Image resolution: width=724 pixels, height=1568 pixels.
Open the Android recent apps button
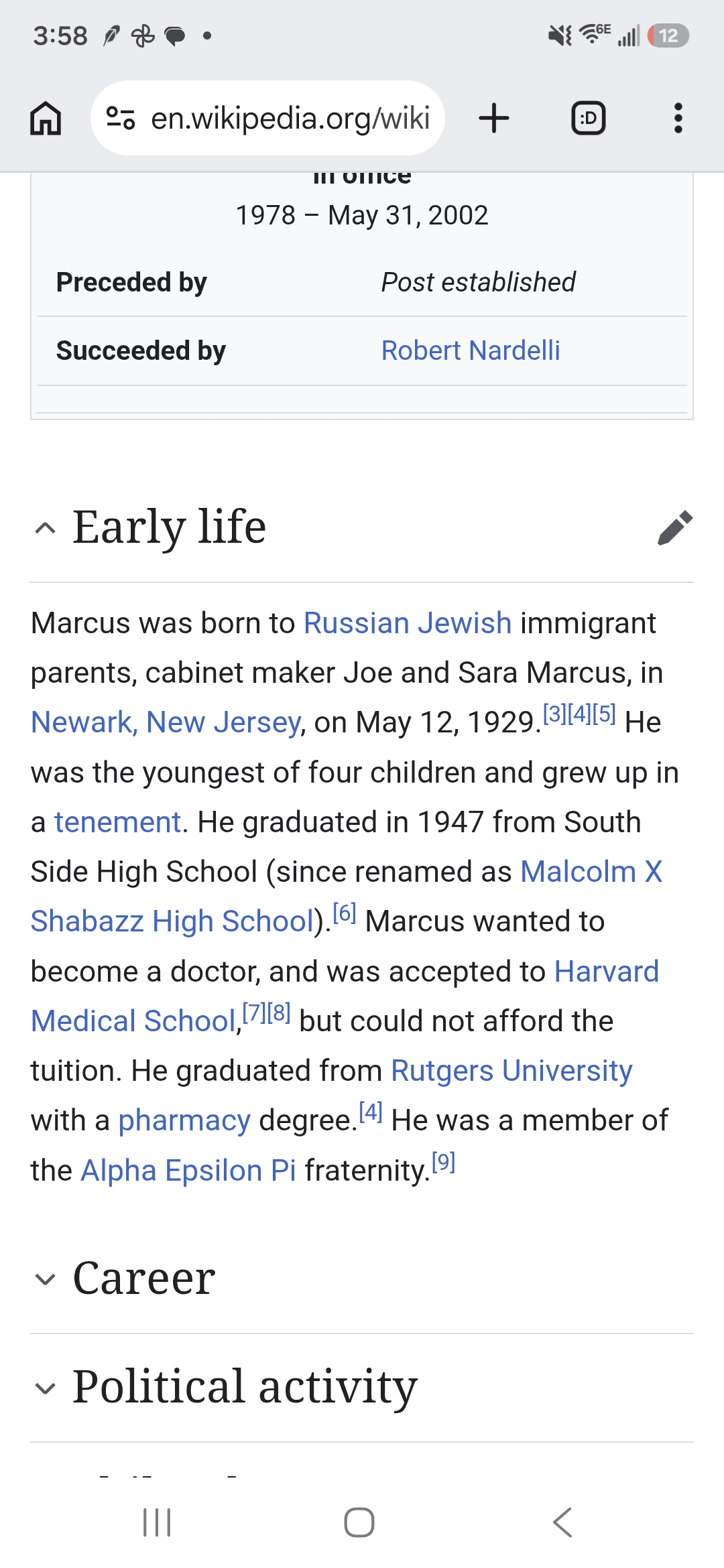157,1522
